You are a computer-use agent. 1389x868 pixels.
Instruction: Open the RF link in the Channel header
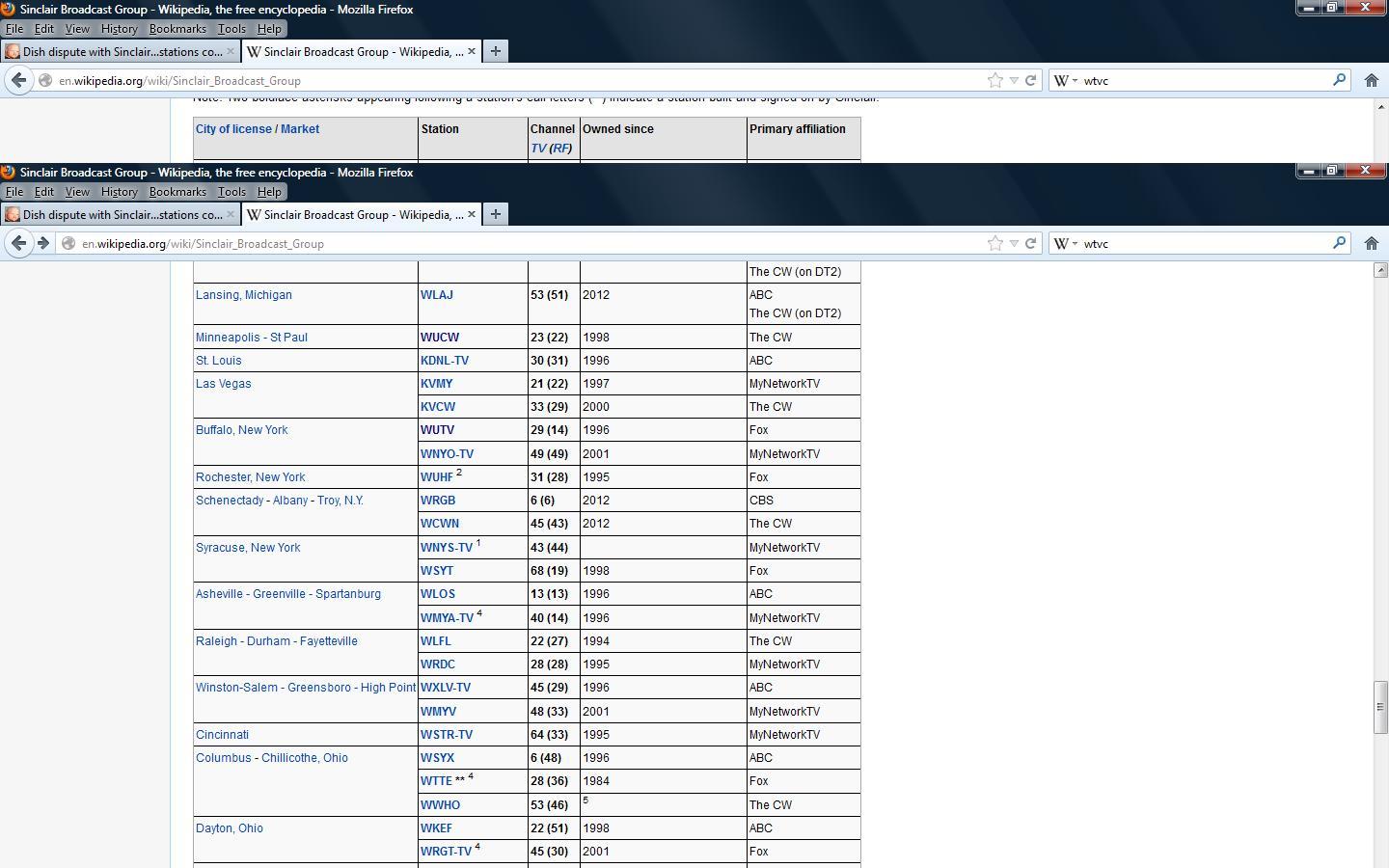pos(560,149)
